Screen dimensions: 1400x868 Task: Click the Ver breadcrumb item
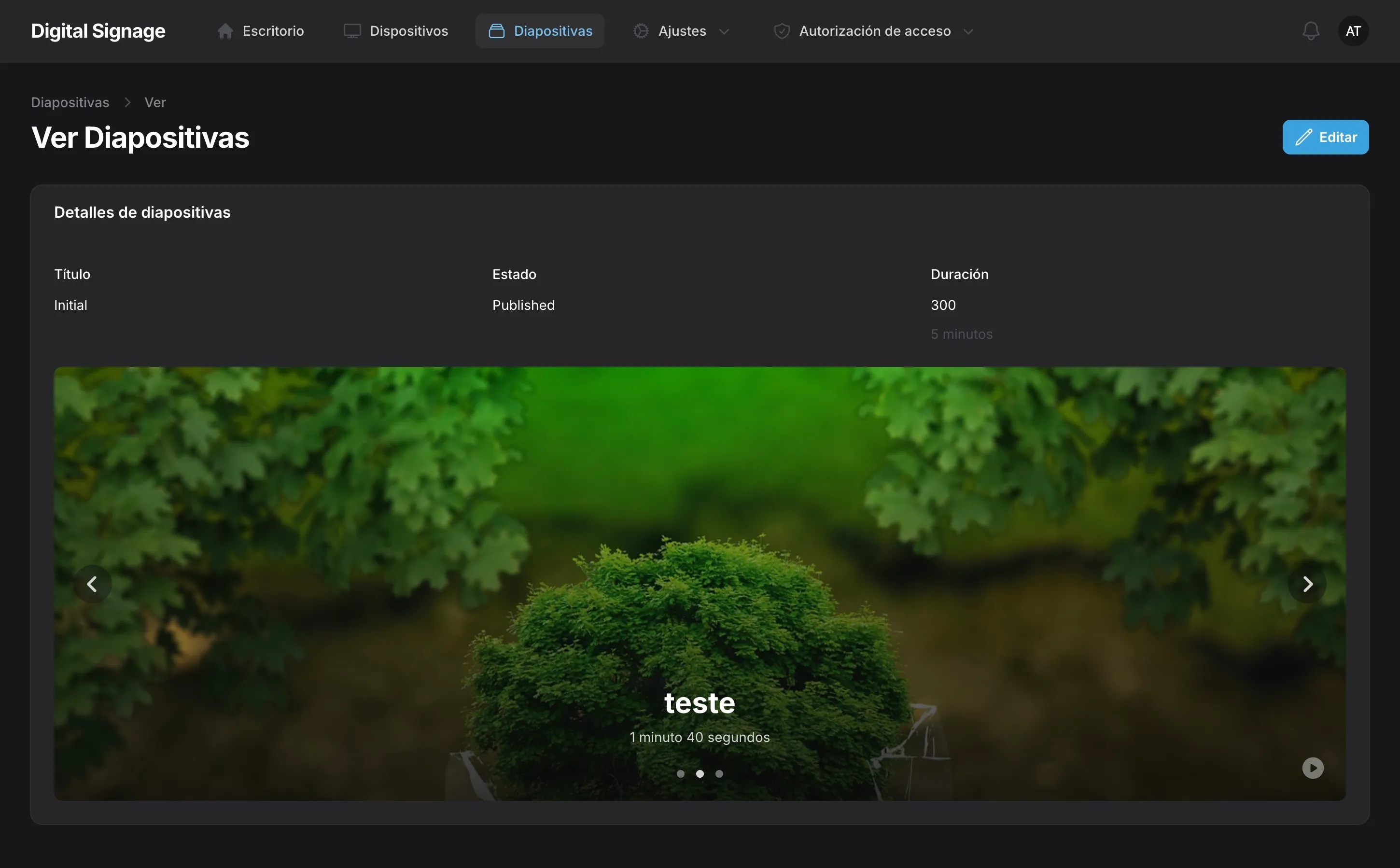click(x=155, y=102)
